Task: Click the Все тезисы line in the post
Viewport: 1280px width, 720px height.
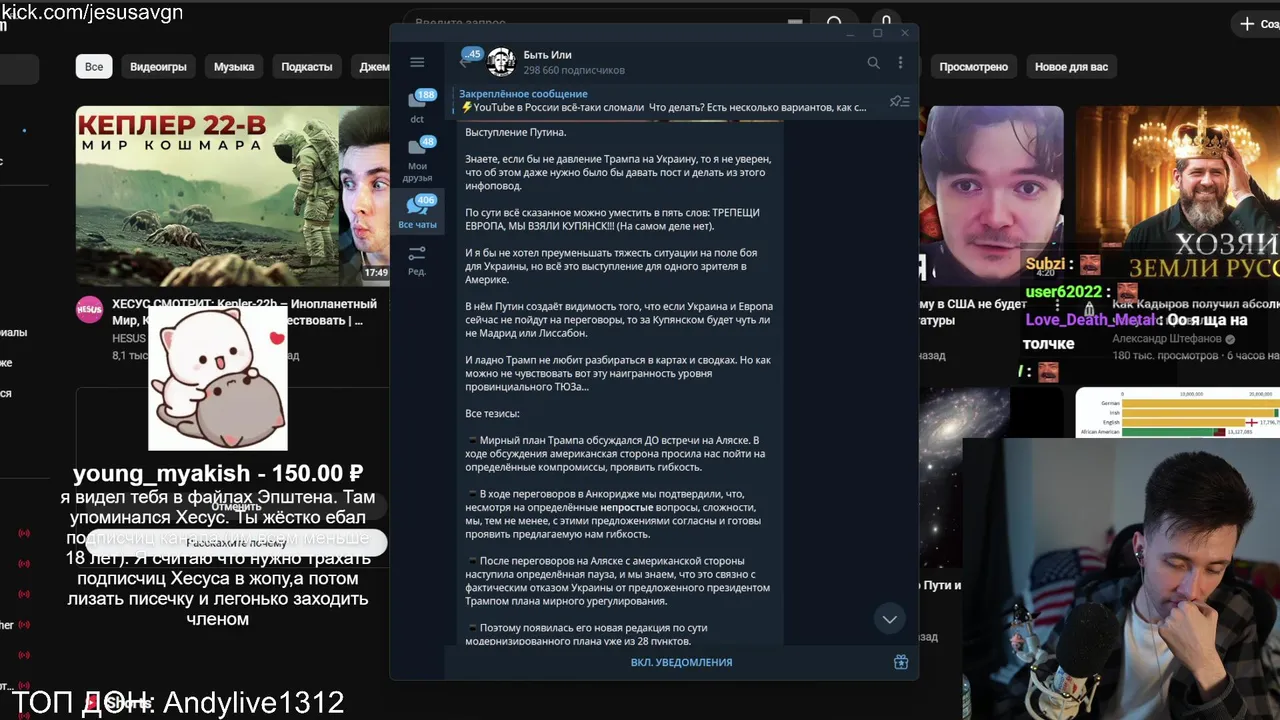Action: (492, 413)
